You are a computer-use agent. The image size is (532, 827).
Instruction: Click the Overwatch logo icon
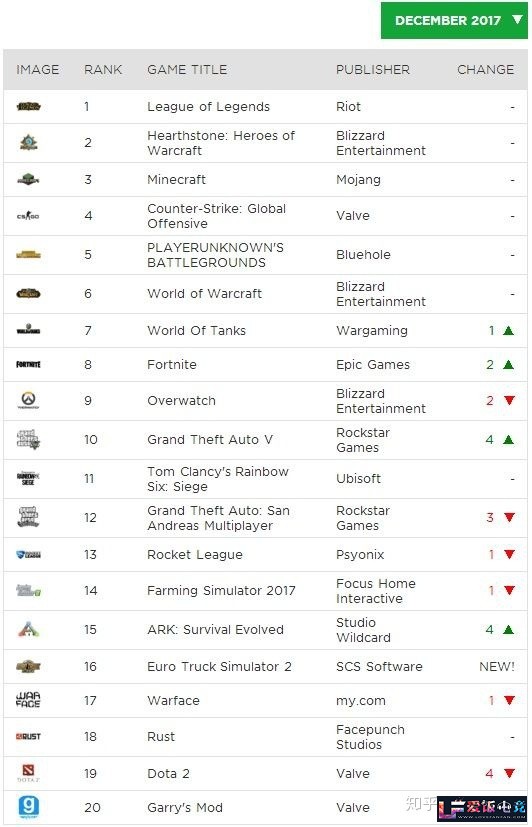tap(28, 400)
